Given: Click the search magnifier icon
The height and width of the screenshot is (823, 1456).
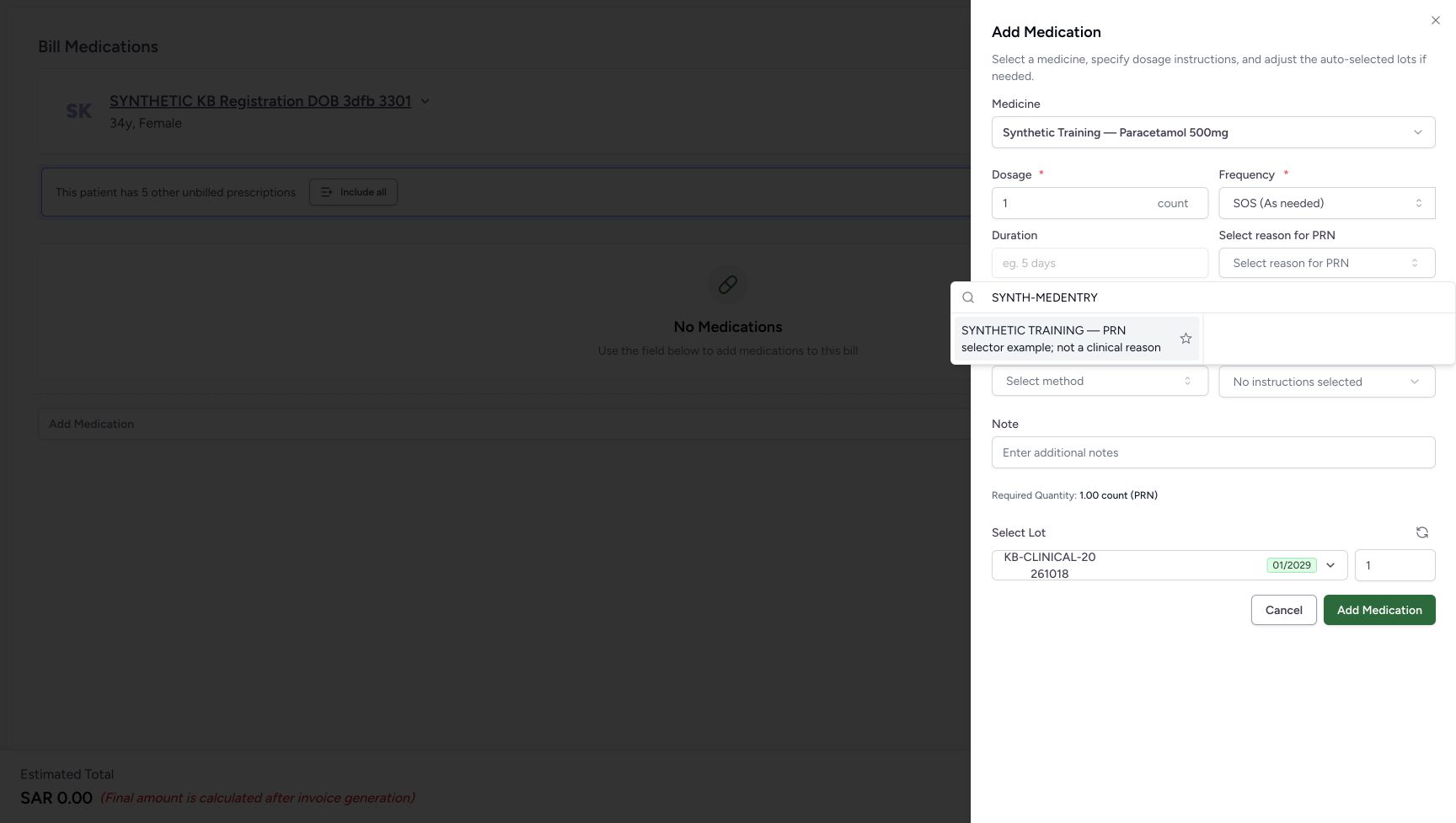Looking at the screenshot, I should [x=968, y=297].
